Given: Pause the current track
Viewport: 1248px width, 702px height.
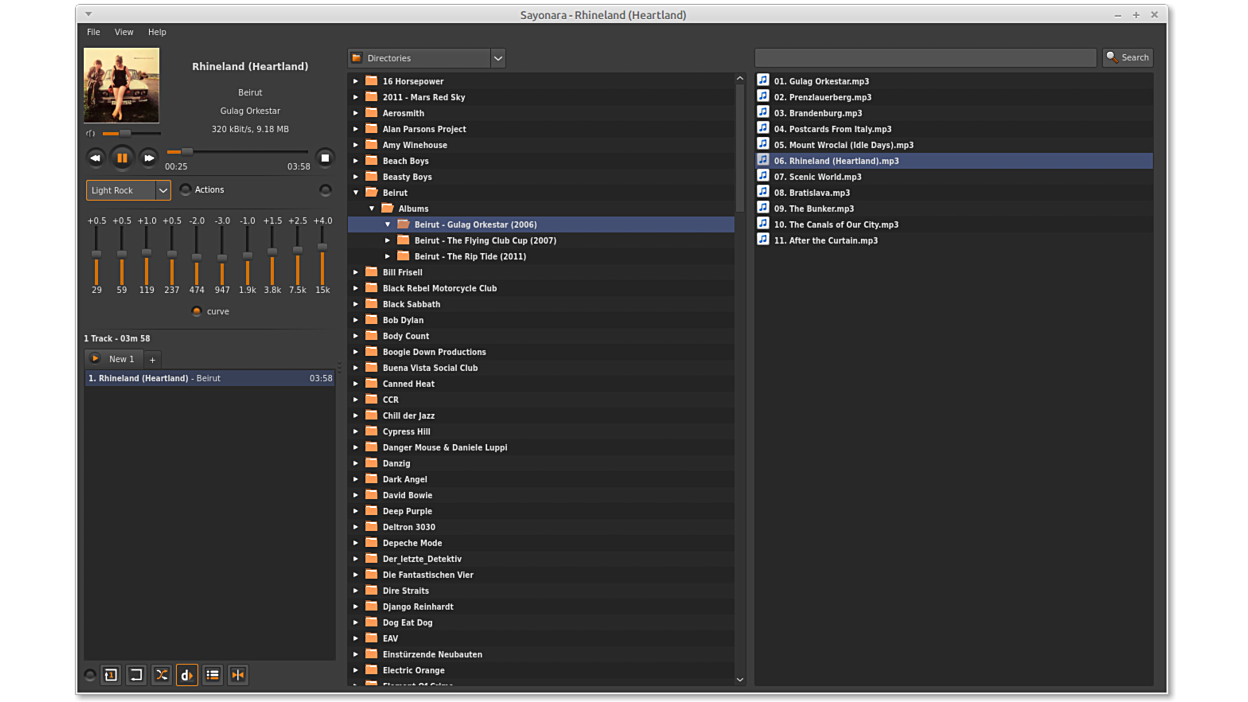Looking at the screenshot, I should click(122, 158).
